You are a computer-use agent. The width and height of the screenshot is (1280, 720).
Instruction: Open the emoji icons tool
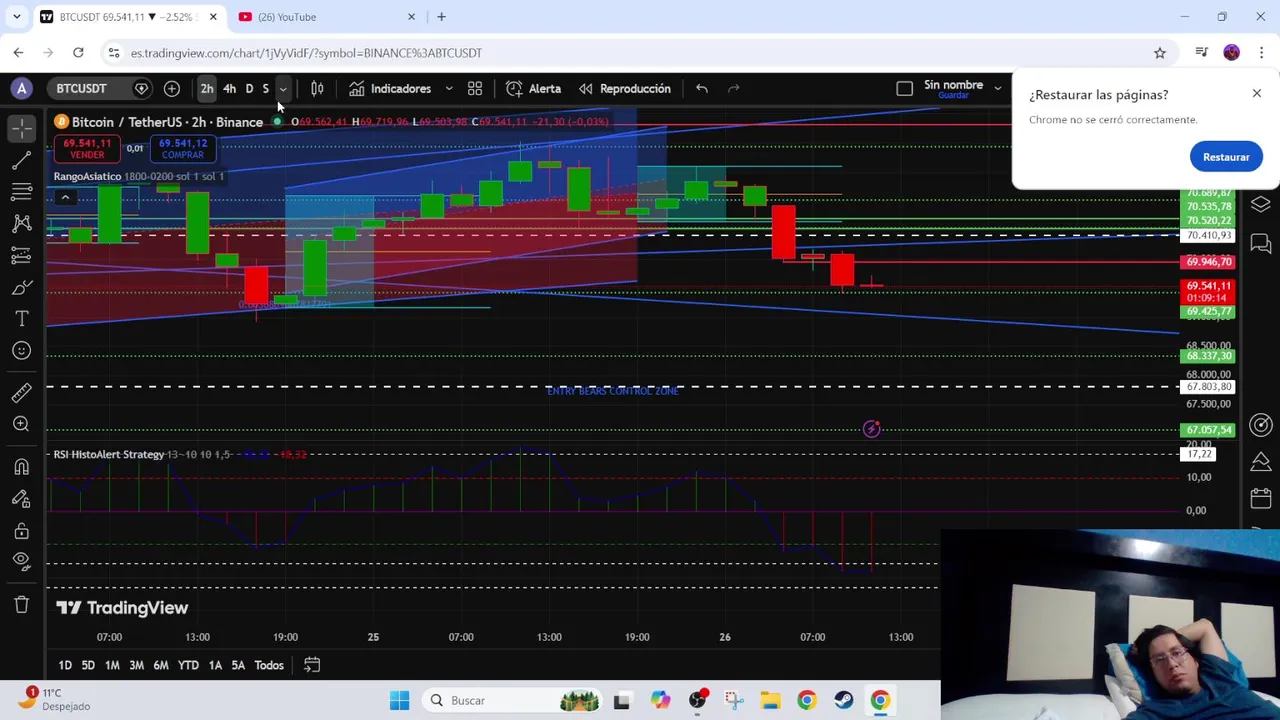pos(21,351)
